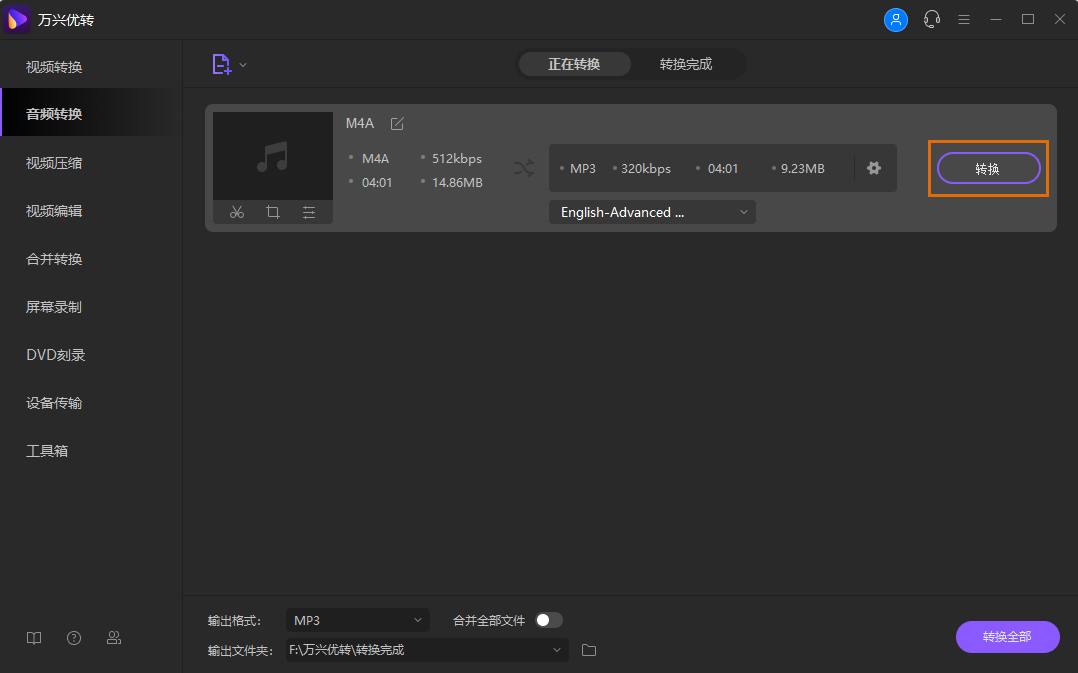The image size is (1078, 673).
Task: Switch to the 转换完成 tab
Action: point(686,64)
